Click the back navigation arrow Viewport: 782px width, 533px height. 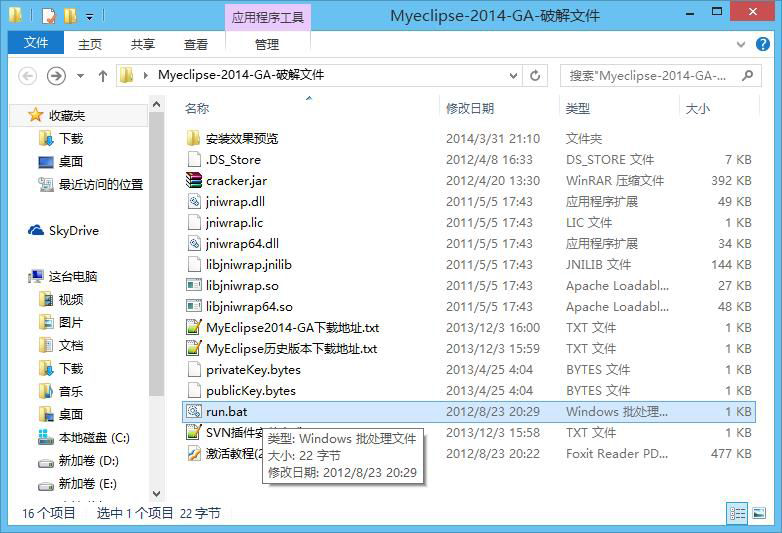click(28, 76)
